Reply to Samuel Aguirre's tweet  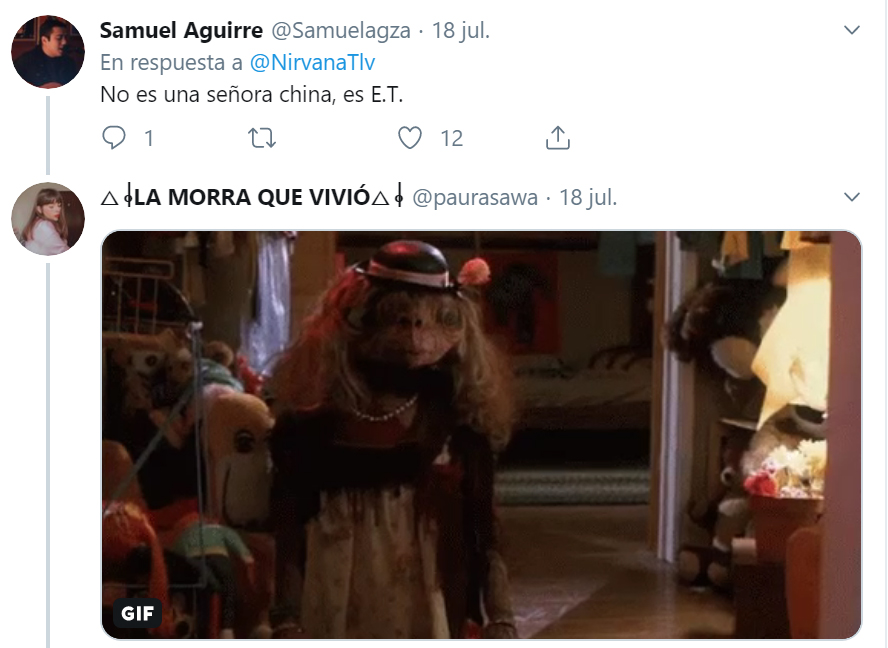coord(114,138)
